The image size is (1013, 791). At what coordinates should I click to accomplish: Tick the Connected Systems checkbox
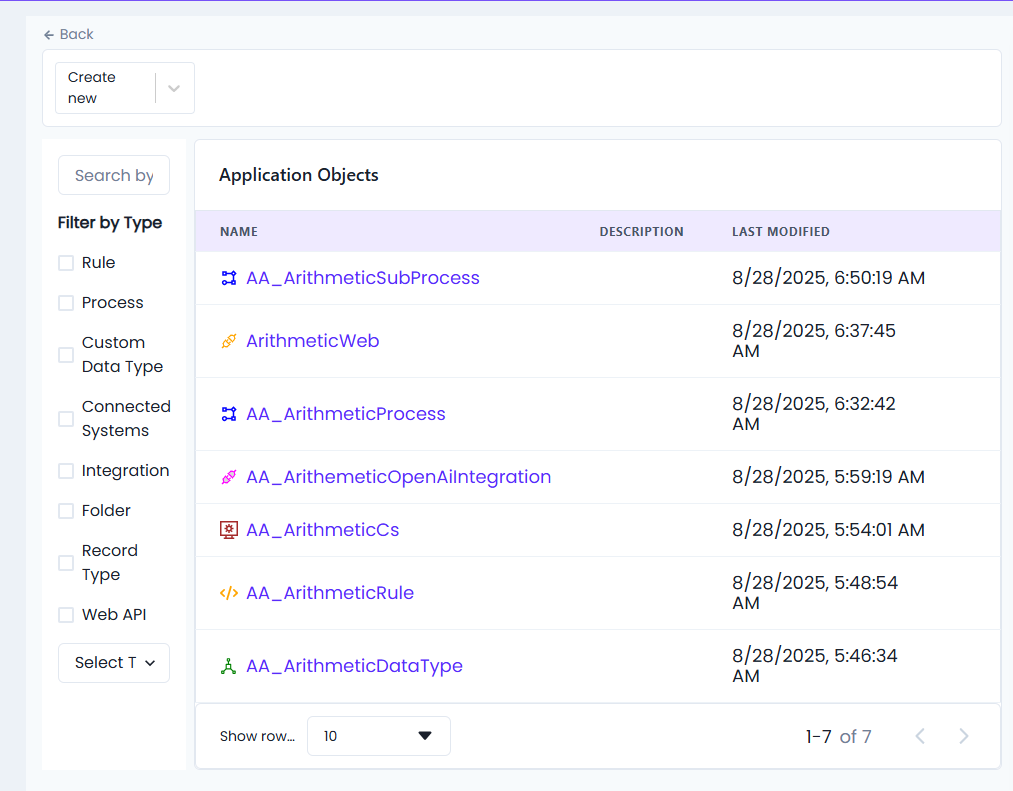pos(66,419)
